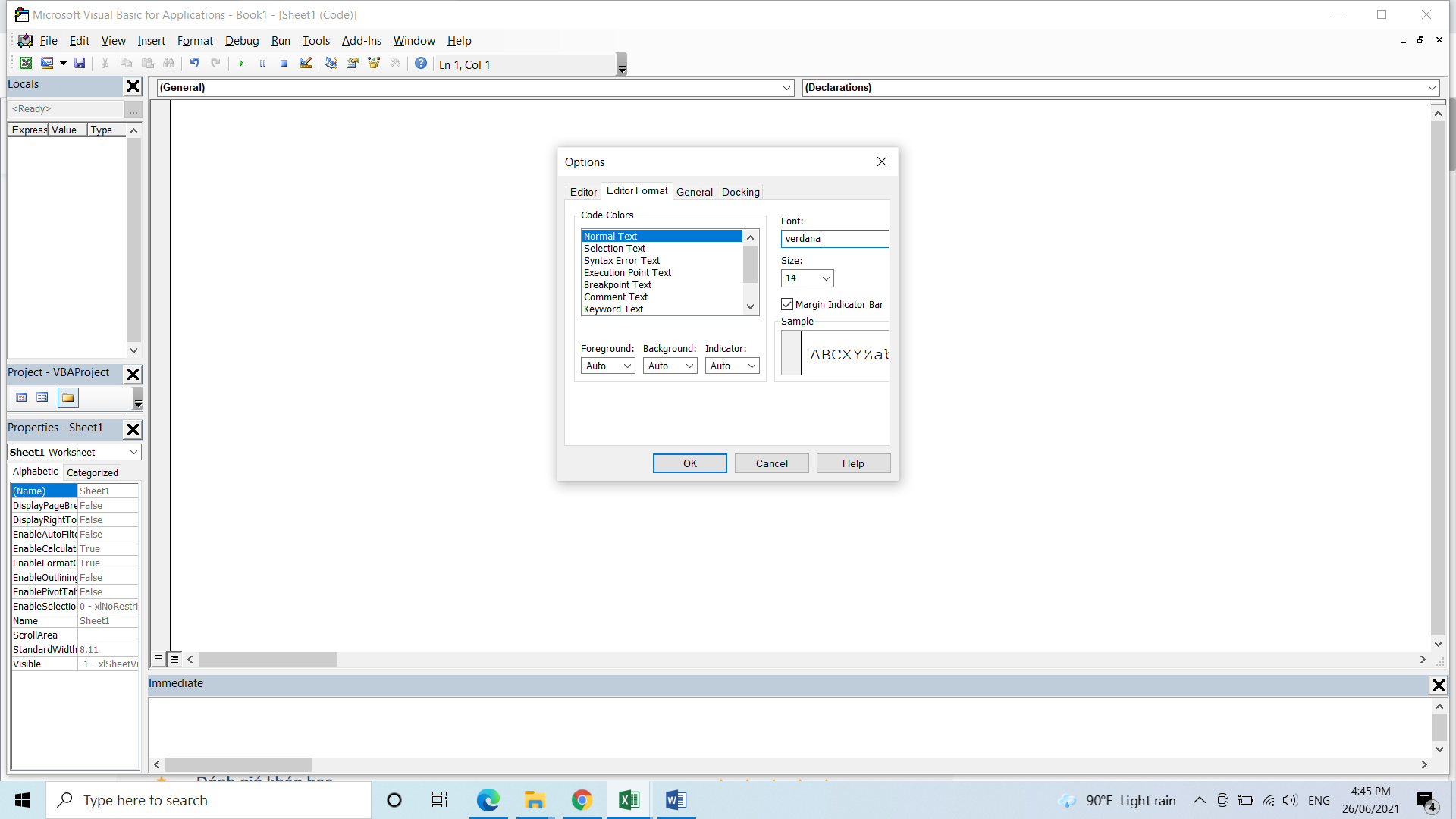Image resolution: width=1456 pixels, height=819 pixels.
Task: Click Code Colors list scroll down arrow
Action: (751, 307)
